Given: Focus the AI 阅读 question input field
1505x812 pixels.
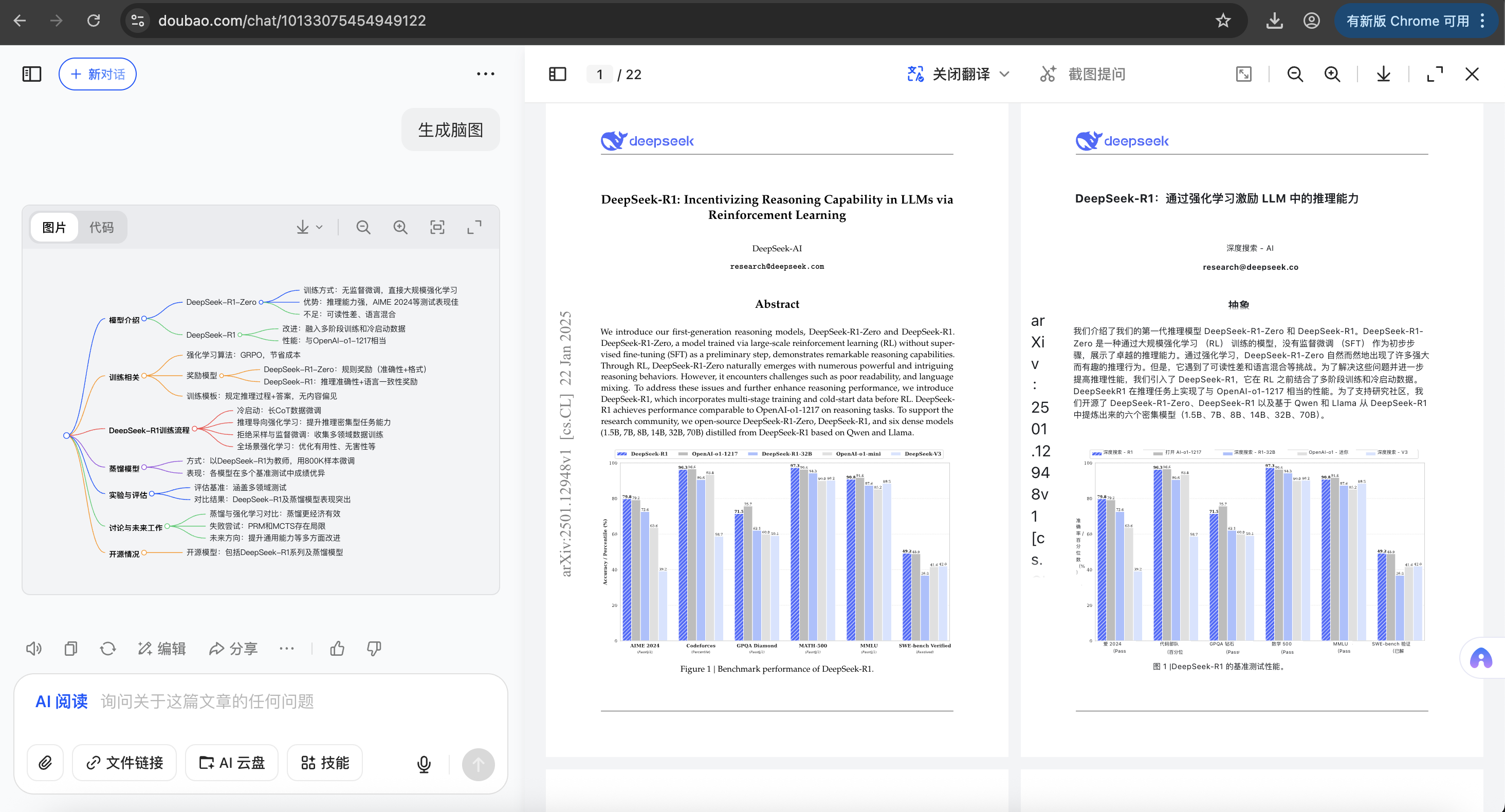Looking at the screenshot, I should point(261,701).
